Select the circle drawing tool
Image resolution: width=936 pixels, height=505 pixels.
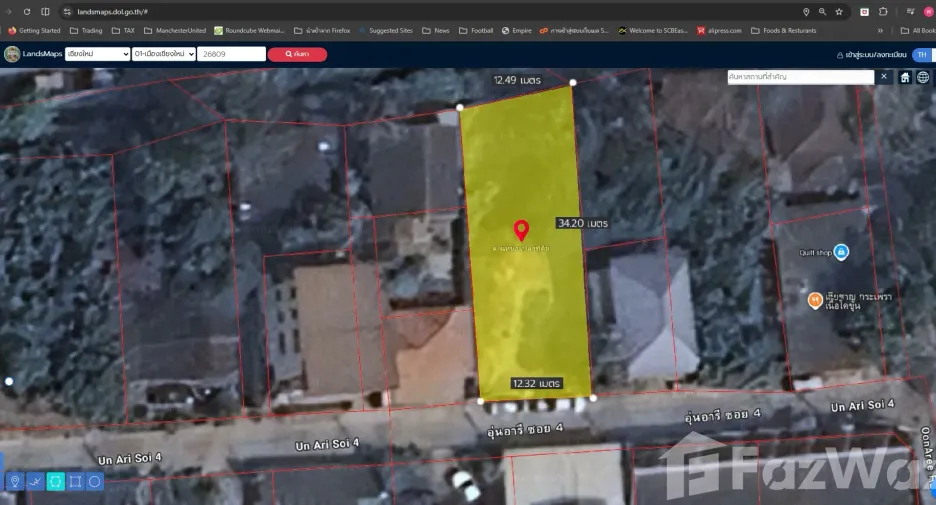[95, 481]
